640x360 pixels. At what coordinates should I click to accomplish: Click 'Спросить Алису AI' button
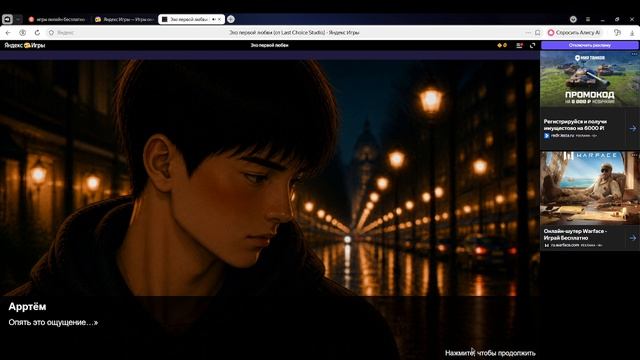point(574,33)
